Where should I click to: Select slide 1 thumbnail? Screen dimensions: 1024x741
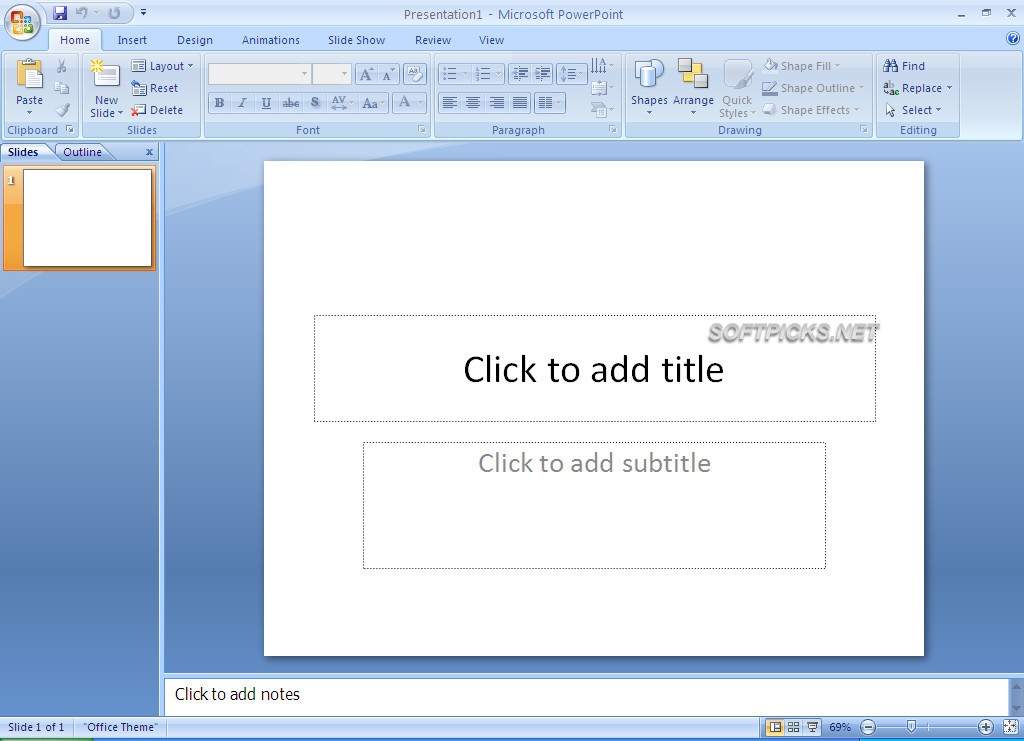click(88, 218)
